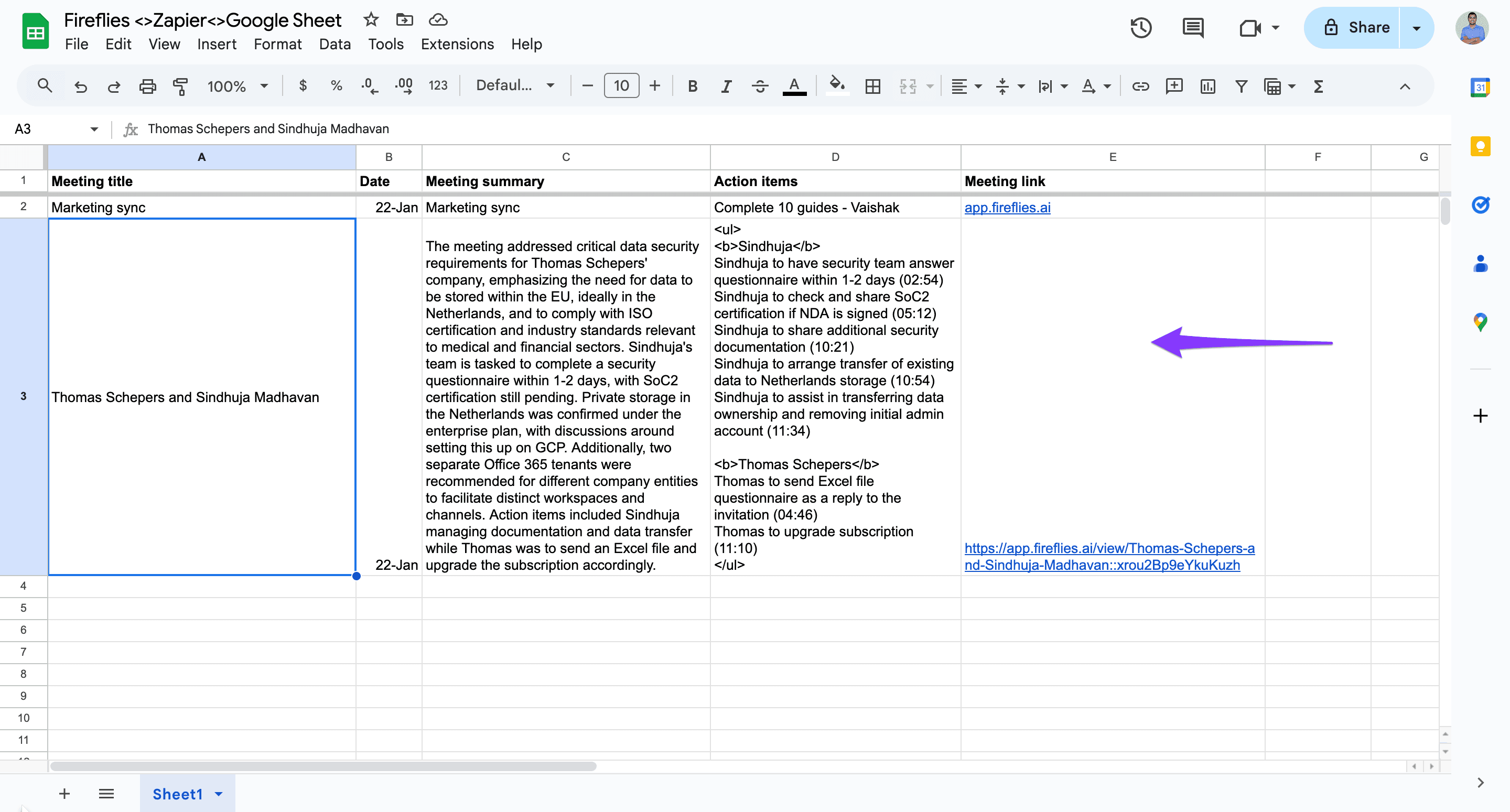The height and width of the screenshot is (812, 1510).
Task: Click the font size 10 field
Action: point(621,86)
